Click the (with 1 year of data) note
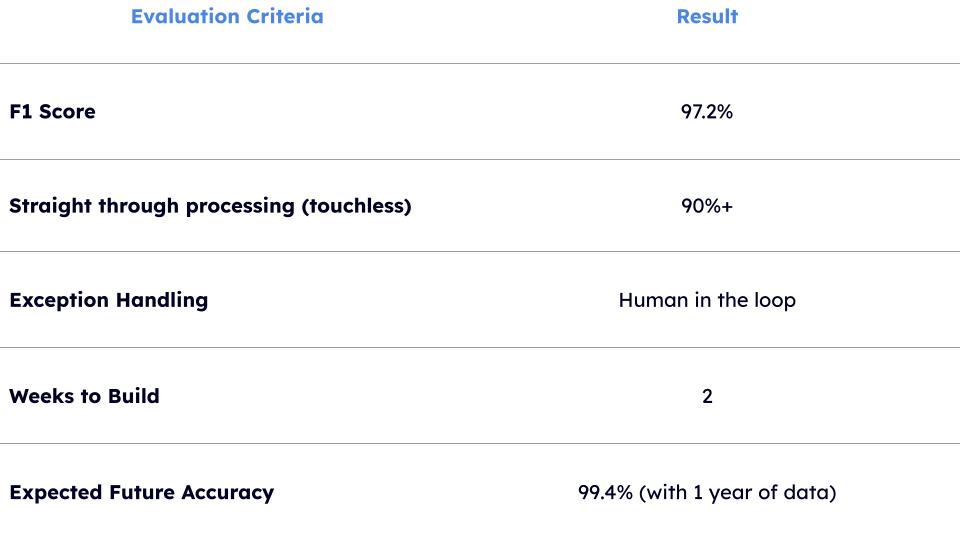Viewport: 960px width, 540px height. click(738, 492)
